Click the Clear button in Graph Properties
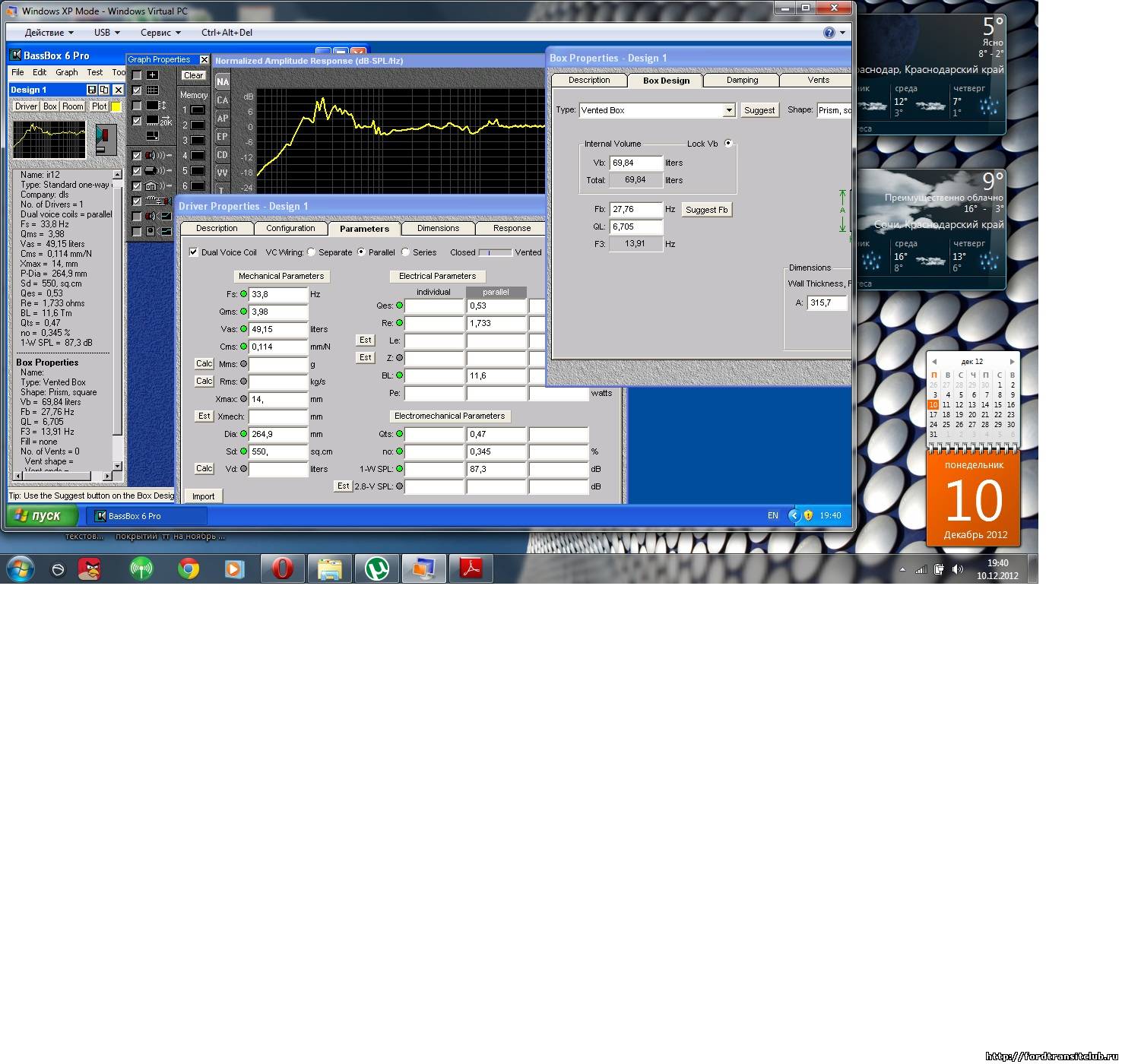Screen dimensions: 1122x1064 click(194, 75)
